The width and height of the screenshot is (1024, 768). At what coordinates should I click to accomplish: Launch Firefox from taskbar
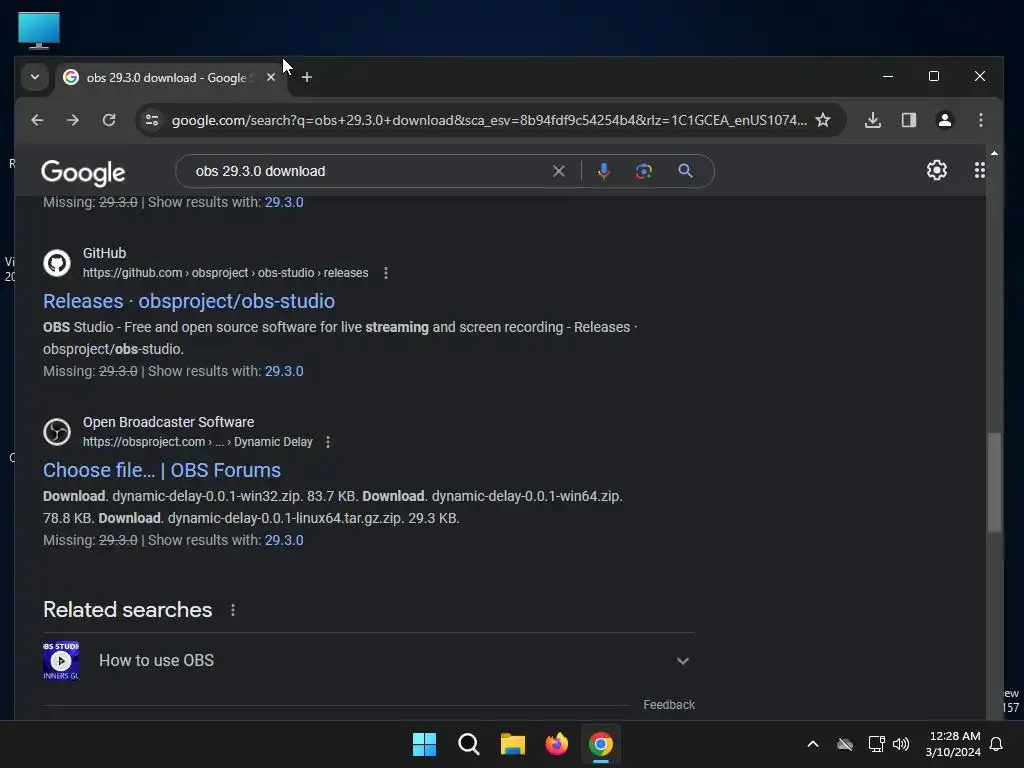556,744
